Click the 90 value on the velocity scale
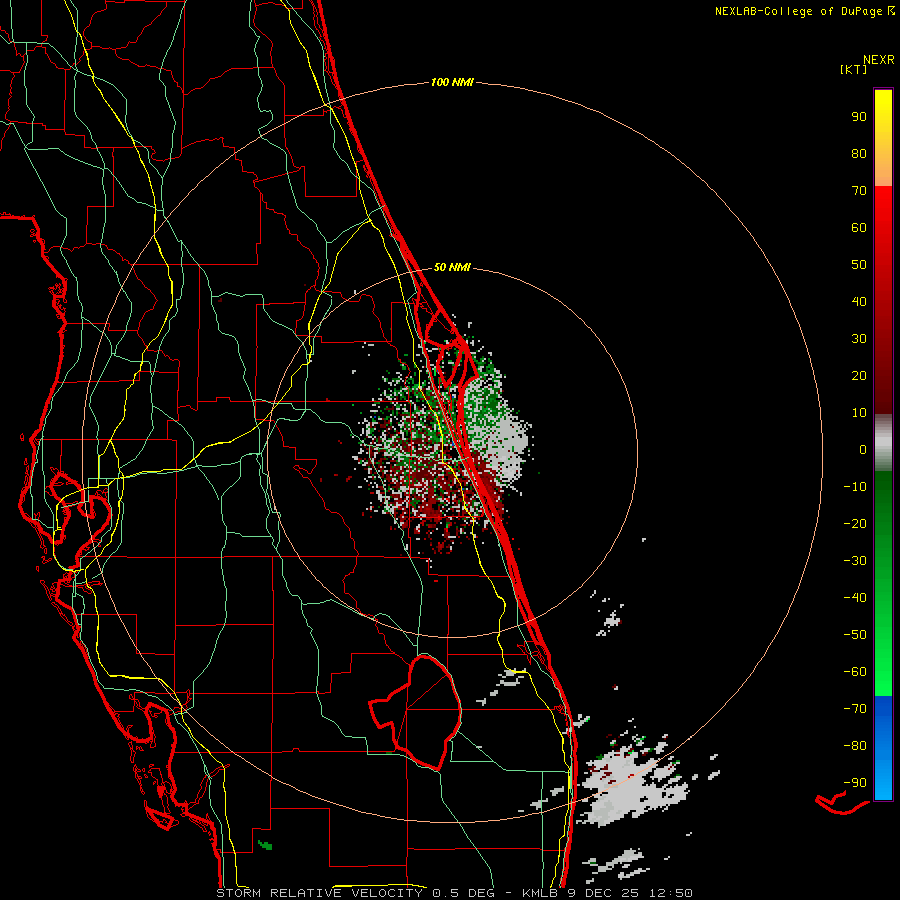 [x=859, y=117]
